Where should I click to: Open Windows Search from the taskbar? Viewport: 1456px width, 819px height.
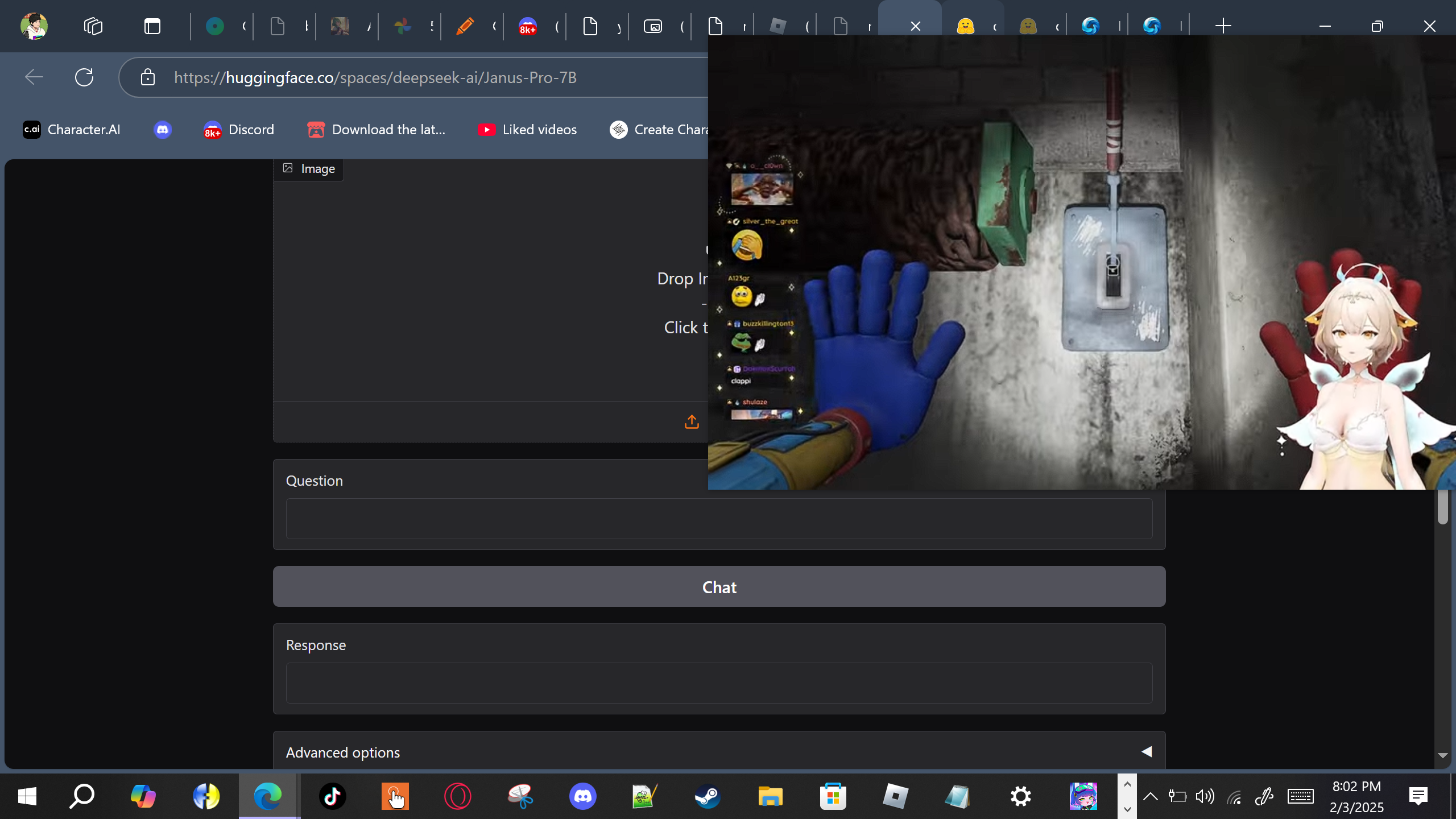pyautogui.click(x=82, y=796)
